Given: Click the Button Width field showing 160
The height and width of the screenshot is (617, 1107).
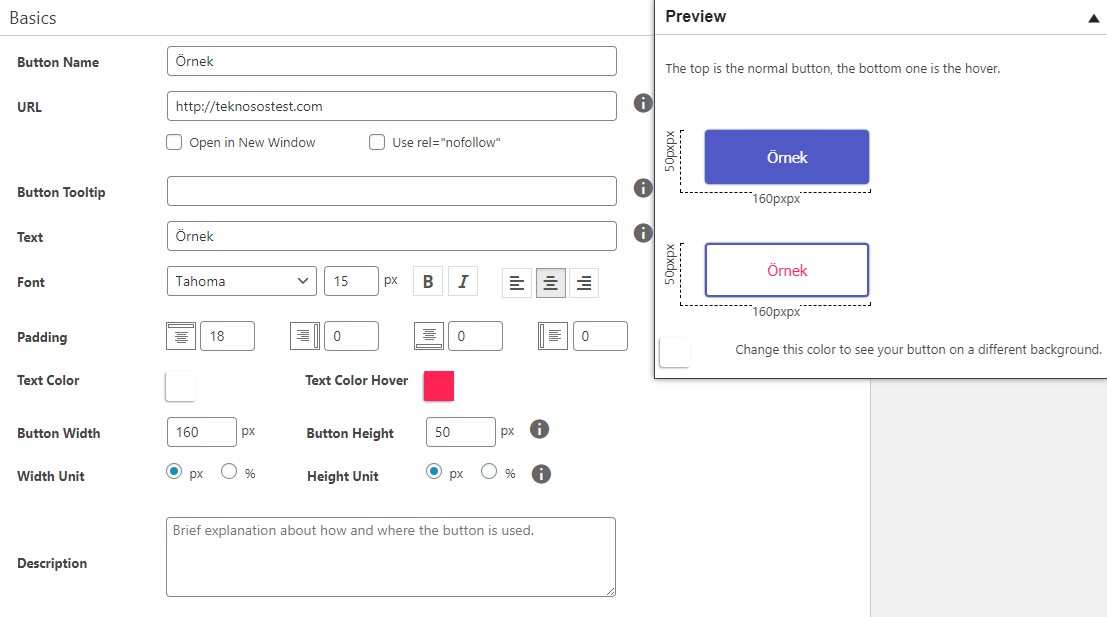Looking at the screenshot, I should (202, 432).
